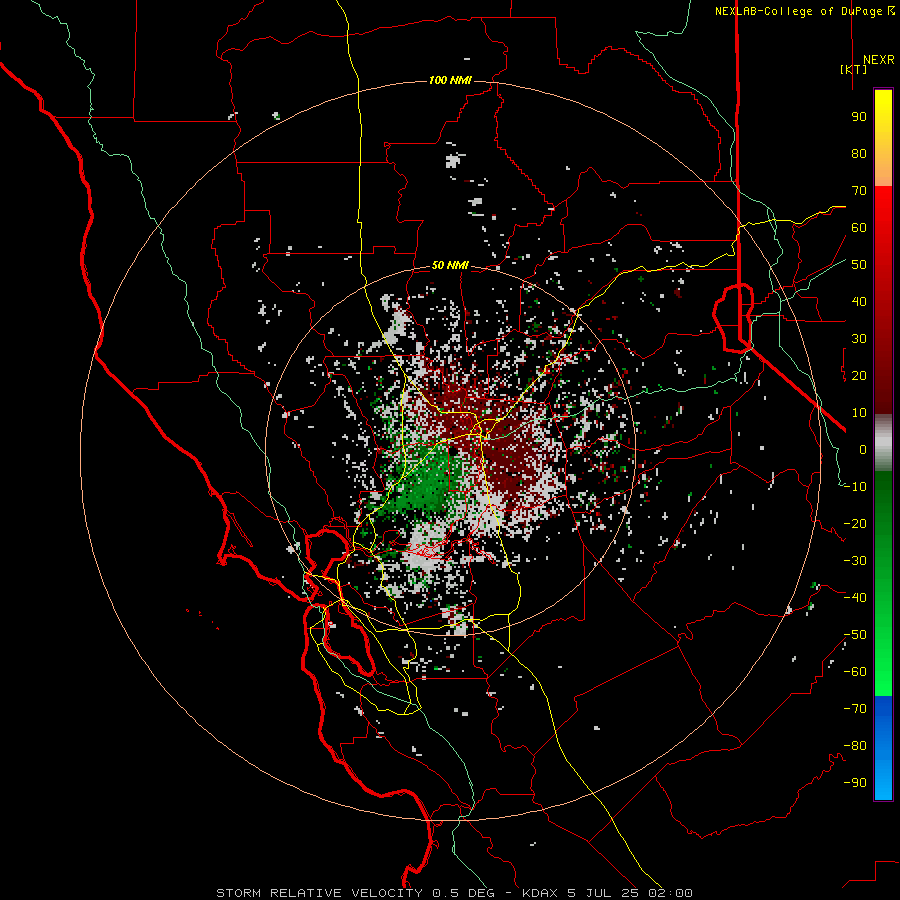Click the positive 50 scale value
Viewport: 900px width, 900px height.
[859, 265]
